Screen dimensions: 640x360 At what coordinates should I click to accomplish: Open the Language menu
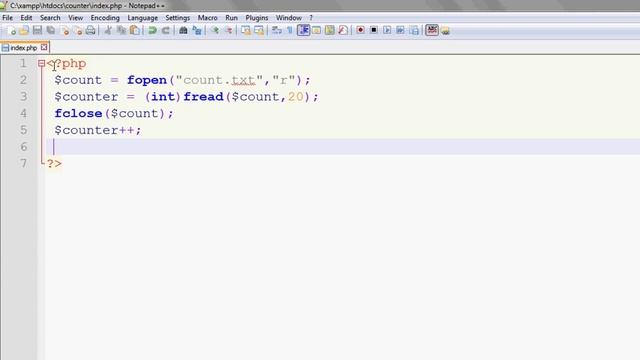pos(142,18)
